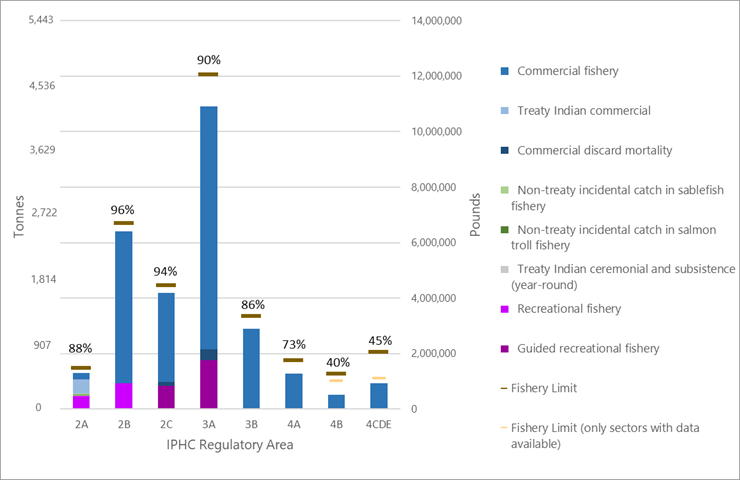
Task: Click the 4B category label on the x-axis
Action: (336, 424)
